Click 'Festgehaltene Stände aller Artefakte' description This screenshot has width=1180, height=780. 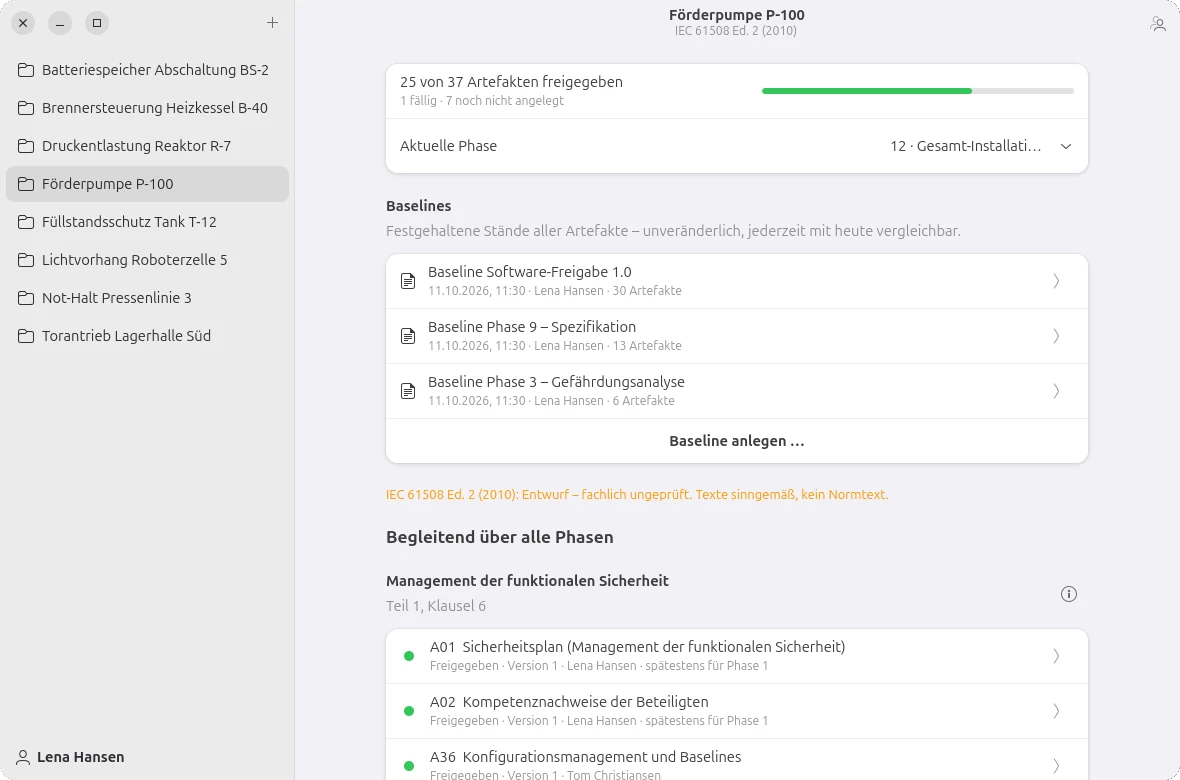673,231
